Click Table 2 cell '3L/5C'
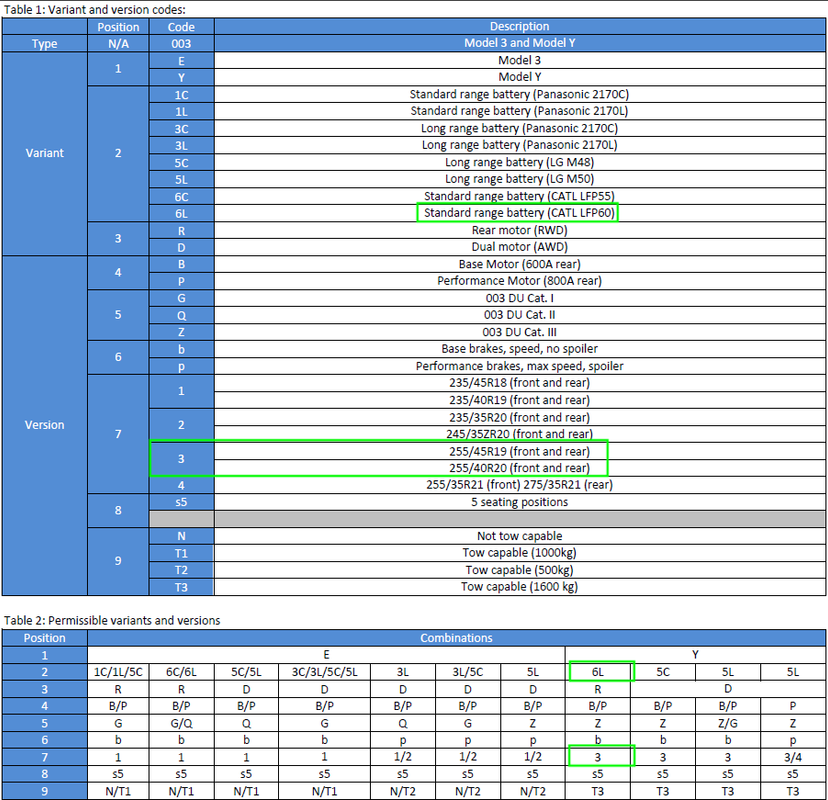828x800 pixels. tap(468, 672)
